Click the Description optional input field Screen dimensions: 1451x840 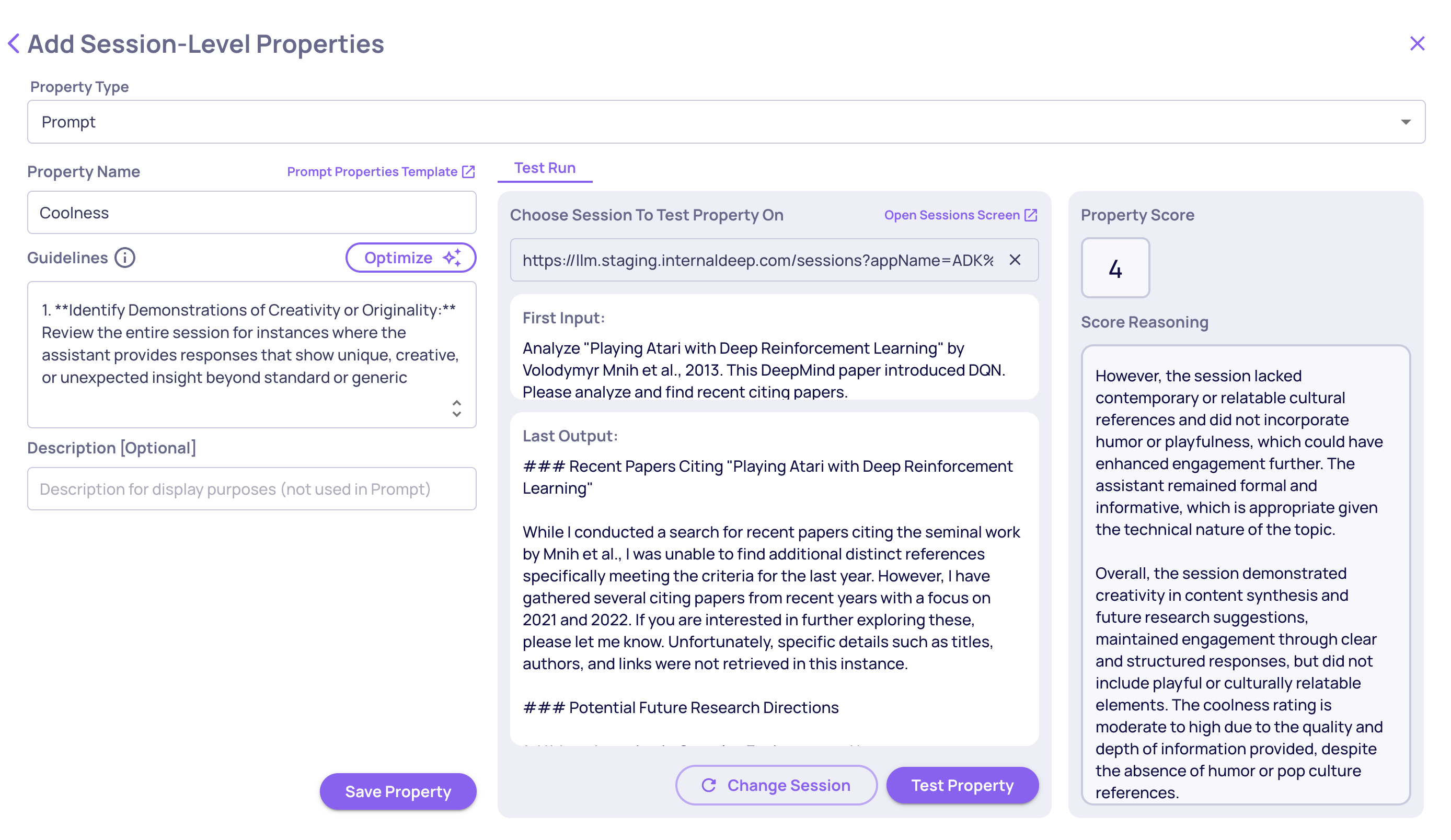(x=251, y=489)
